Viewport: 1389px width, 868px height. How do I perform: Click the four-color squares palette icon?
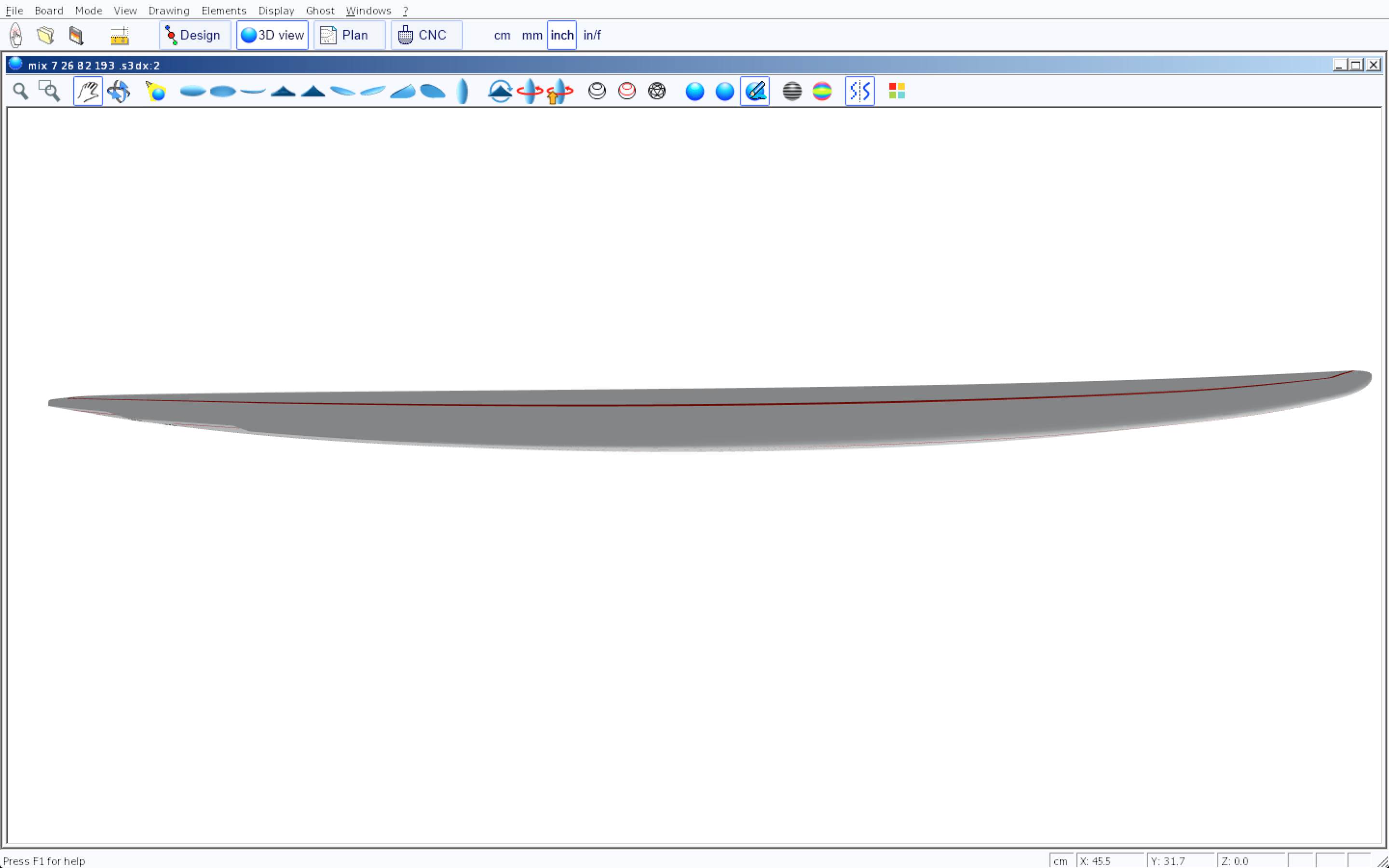pyautogui.click(x=897, y=91)
